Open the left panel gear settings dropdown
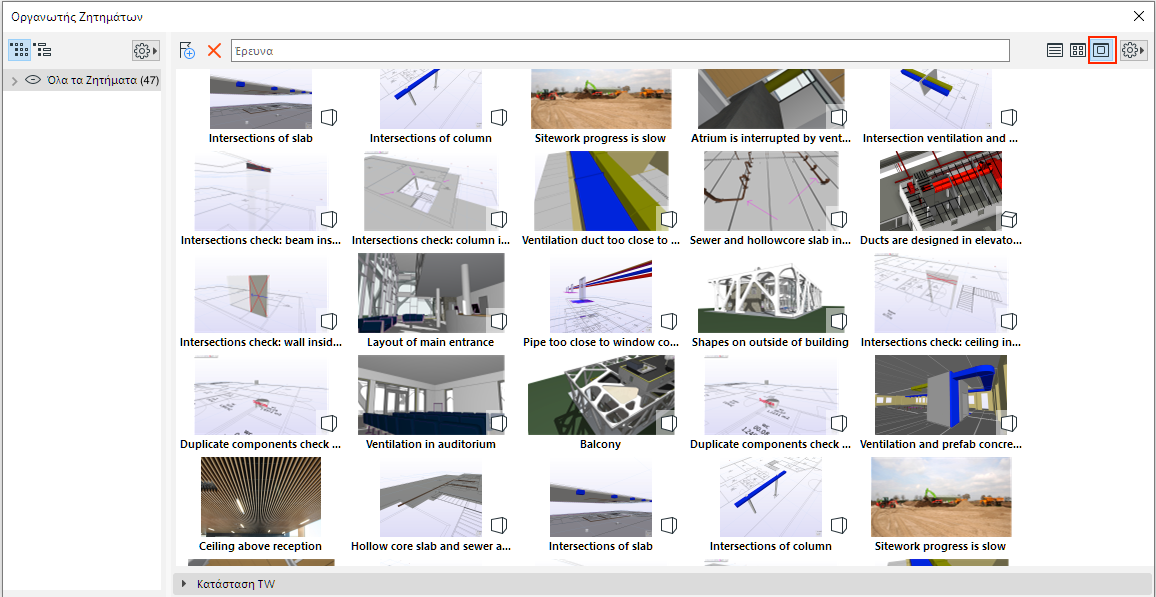1156x597 pixels. [145, 50]
